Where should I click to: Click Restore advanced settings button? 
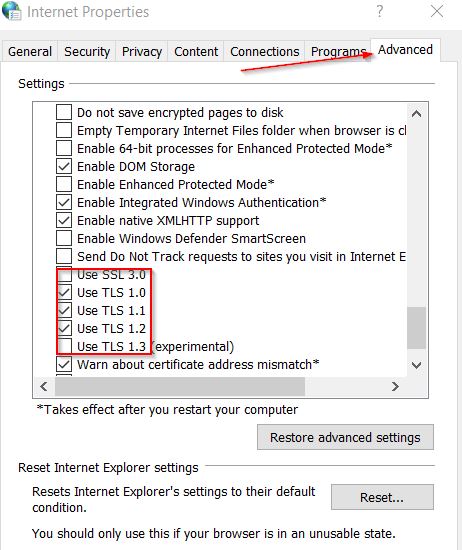click(345, 437)
